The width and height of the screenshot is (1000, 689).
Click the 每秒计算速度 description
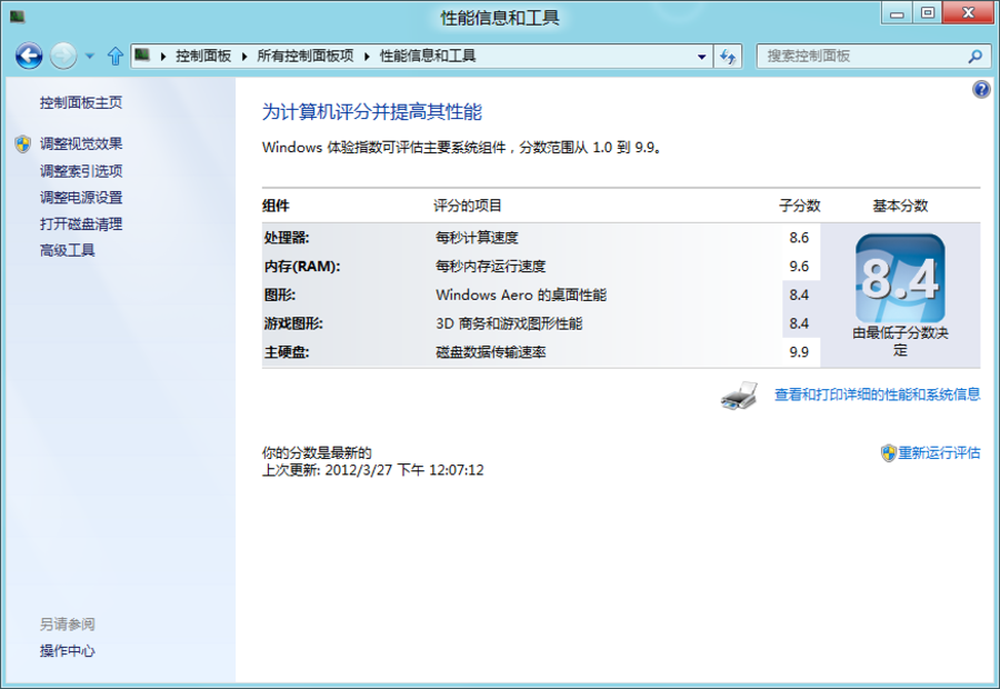(x=476, y=238)
